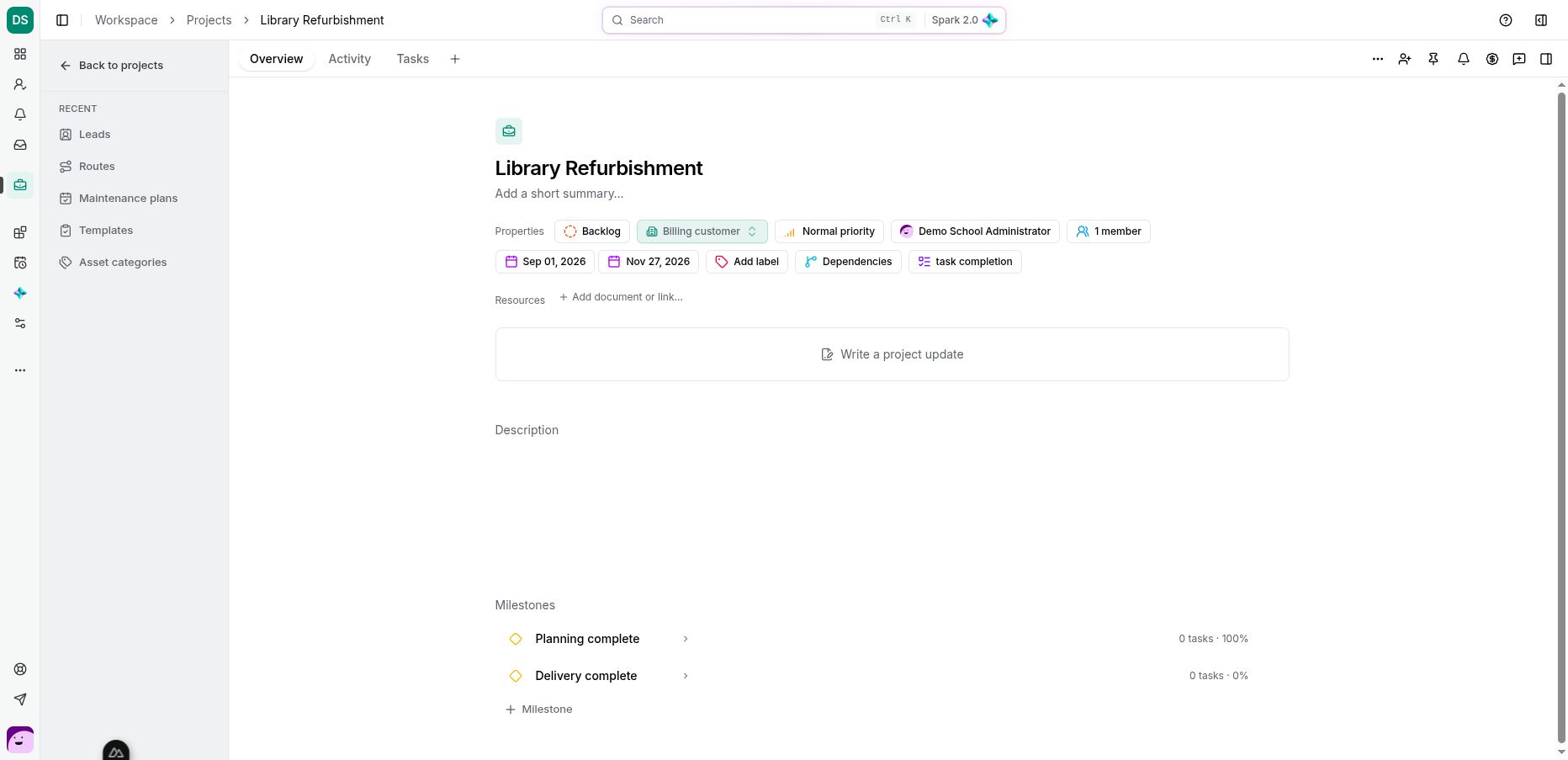Add a new view tab with plus
1568x760 pixels.
coord(455,59)
